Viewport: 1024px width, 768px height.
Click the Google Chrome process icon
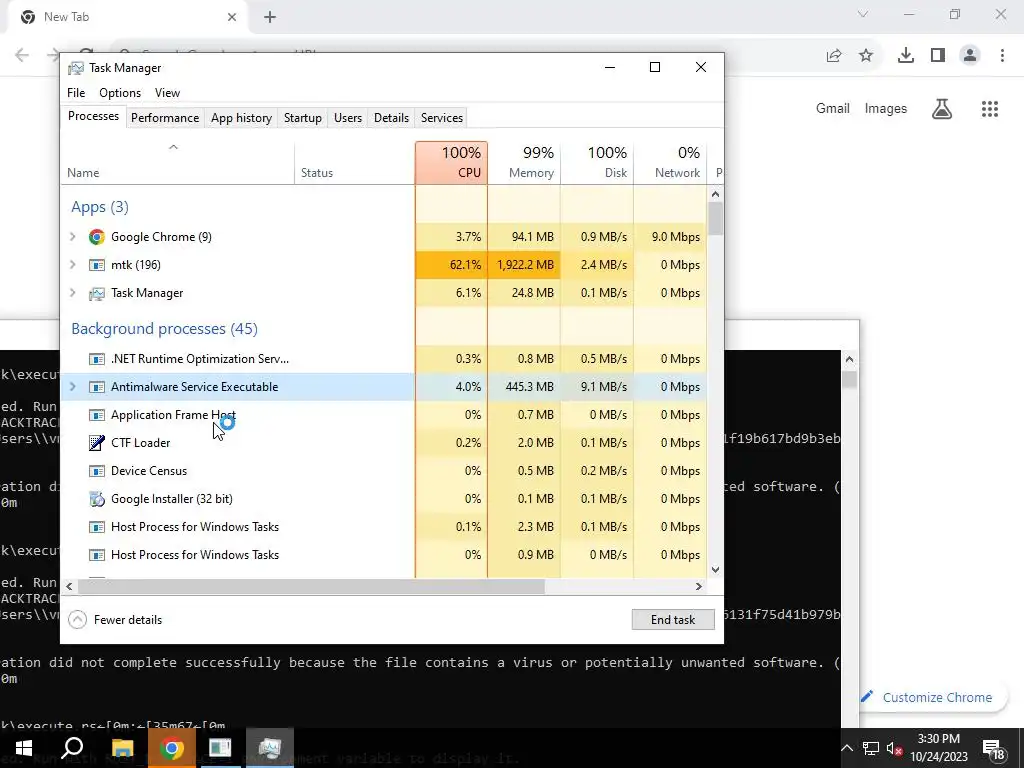point(97,237)
